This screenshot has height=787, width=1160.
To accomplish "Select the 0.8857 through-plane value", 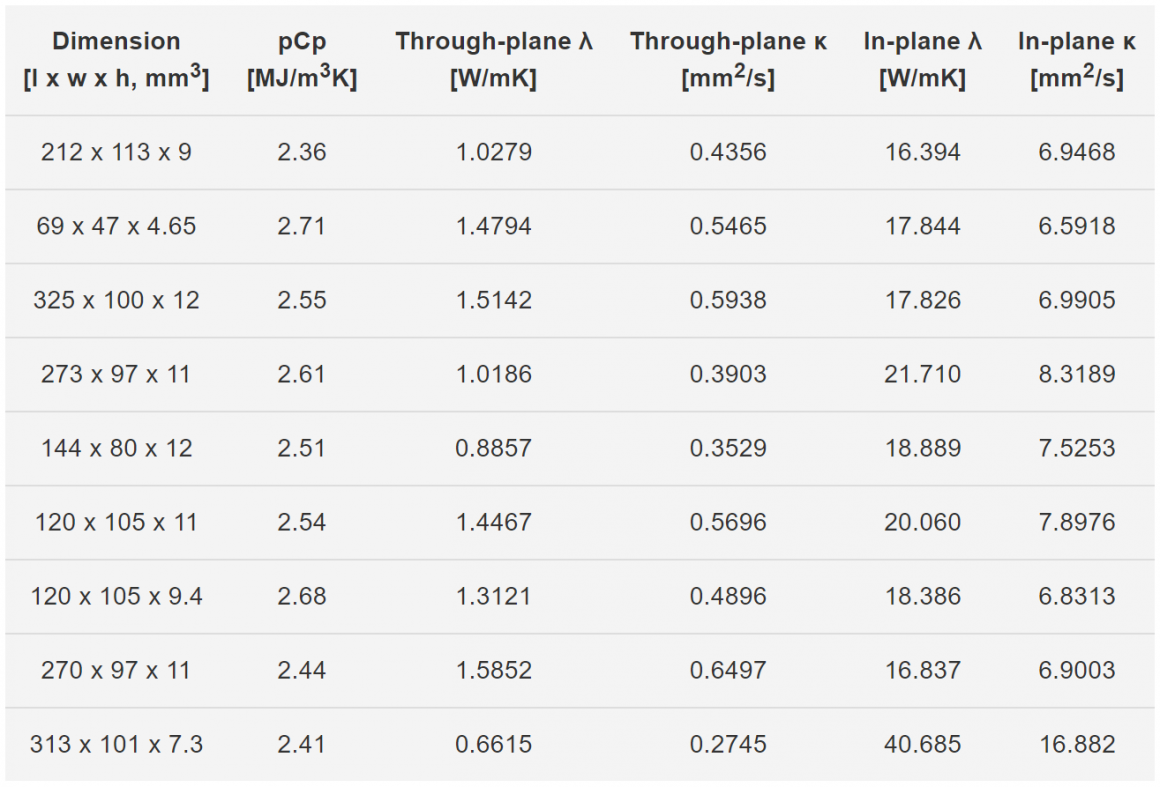I will [x=493, y=448].
